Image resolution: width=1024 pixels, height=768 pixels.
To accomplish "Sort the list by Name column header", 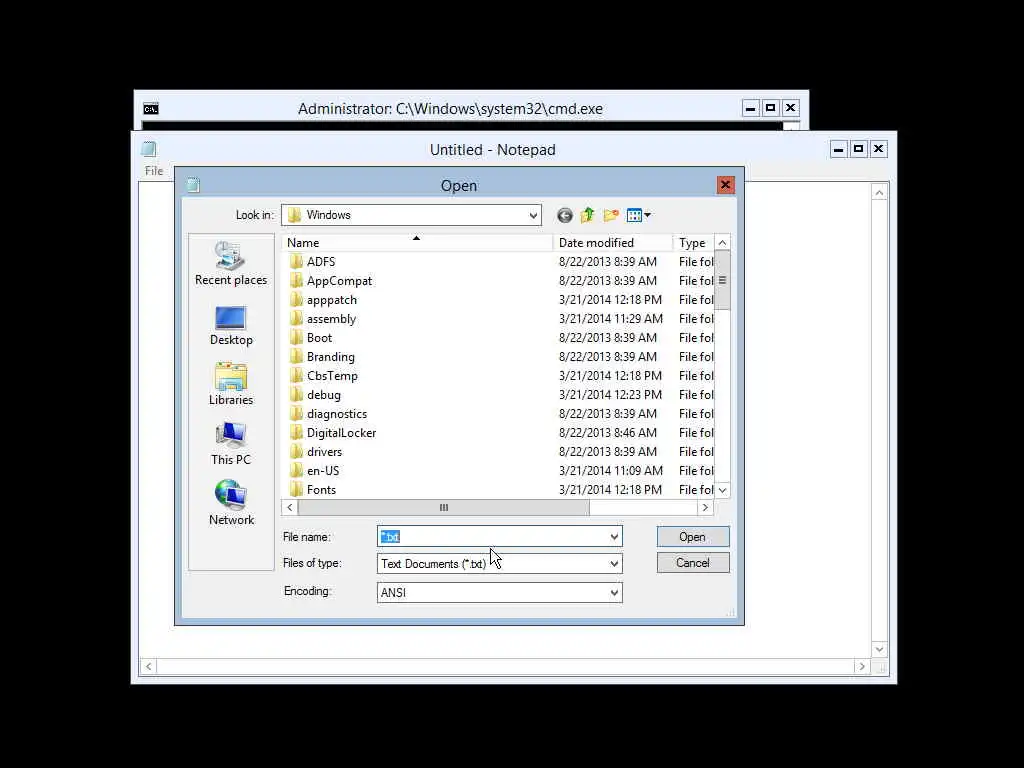I will 417,242.
